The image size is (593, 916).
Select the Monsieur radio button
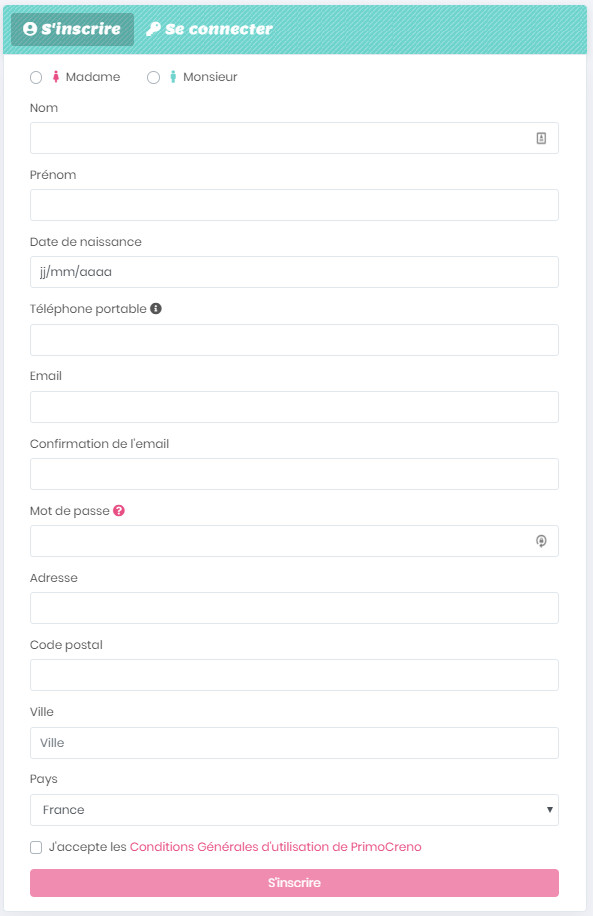(x=153, y=77)
